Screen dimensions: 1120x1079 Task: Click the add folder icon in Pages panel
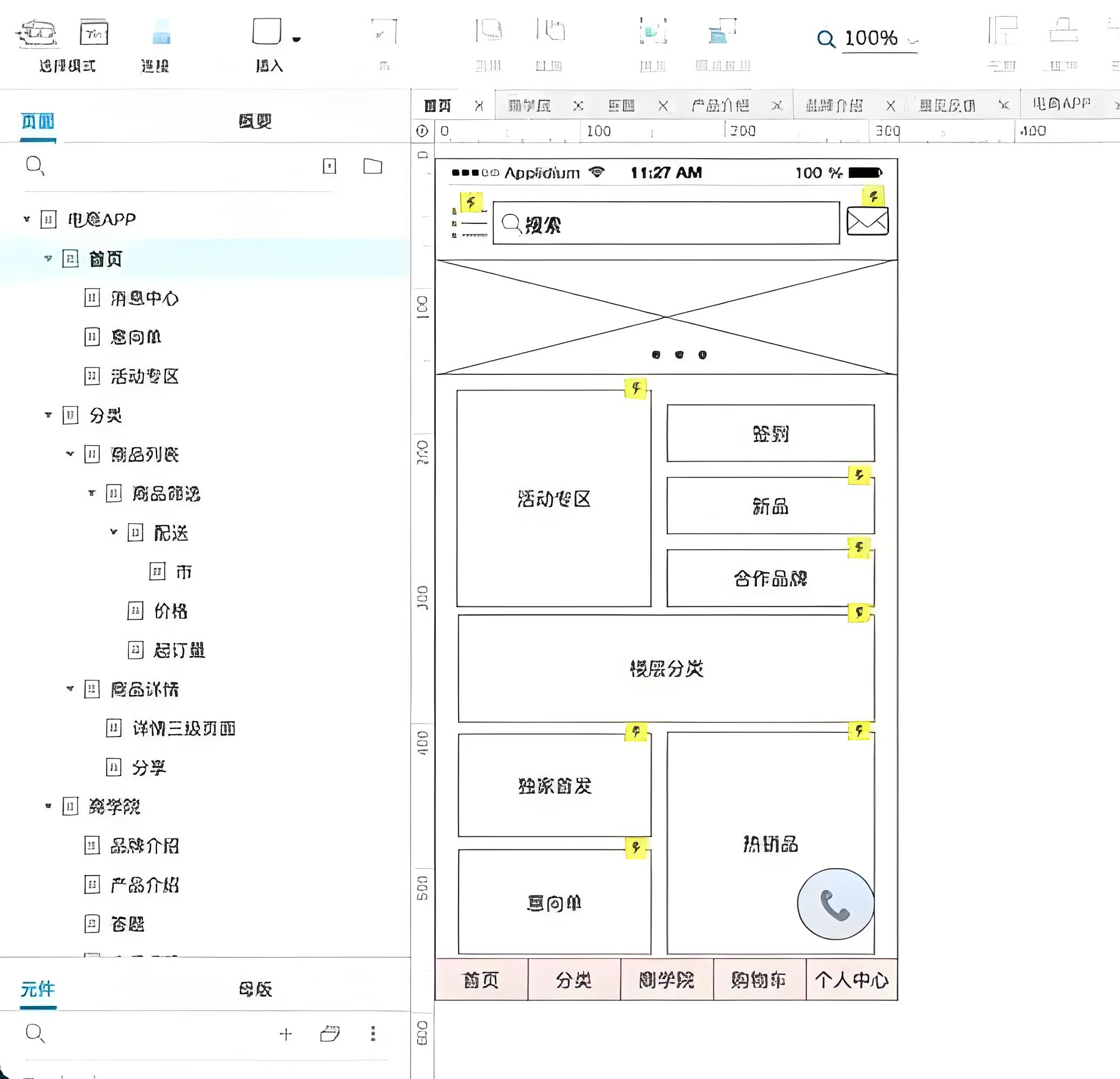[x=373, y=166]
